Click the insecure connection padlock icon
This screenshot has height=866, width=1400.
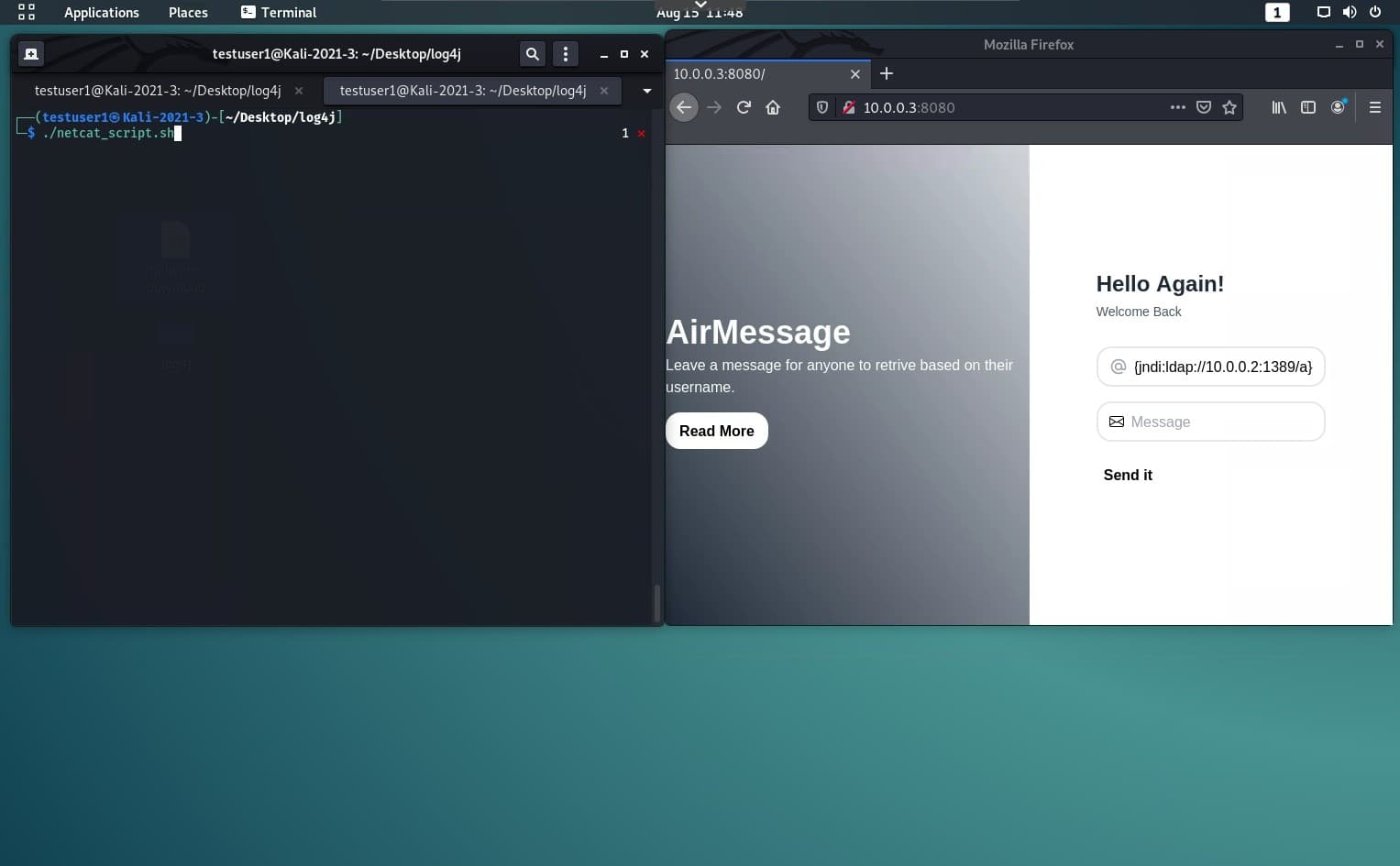tap(849, 107)
